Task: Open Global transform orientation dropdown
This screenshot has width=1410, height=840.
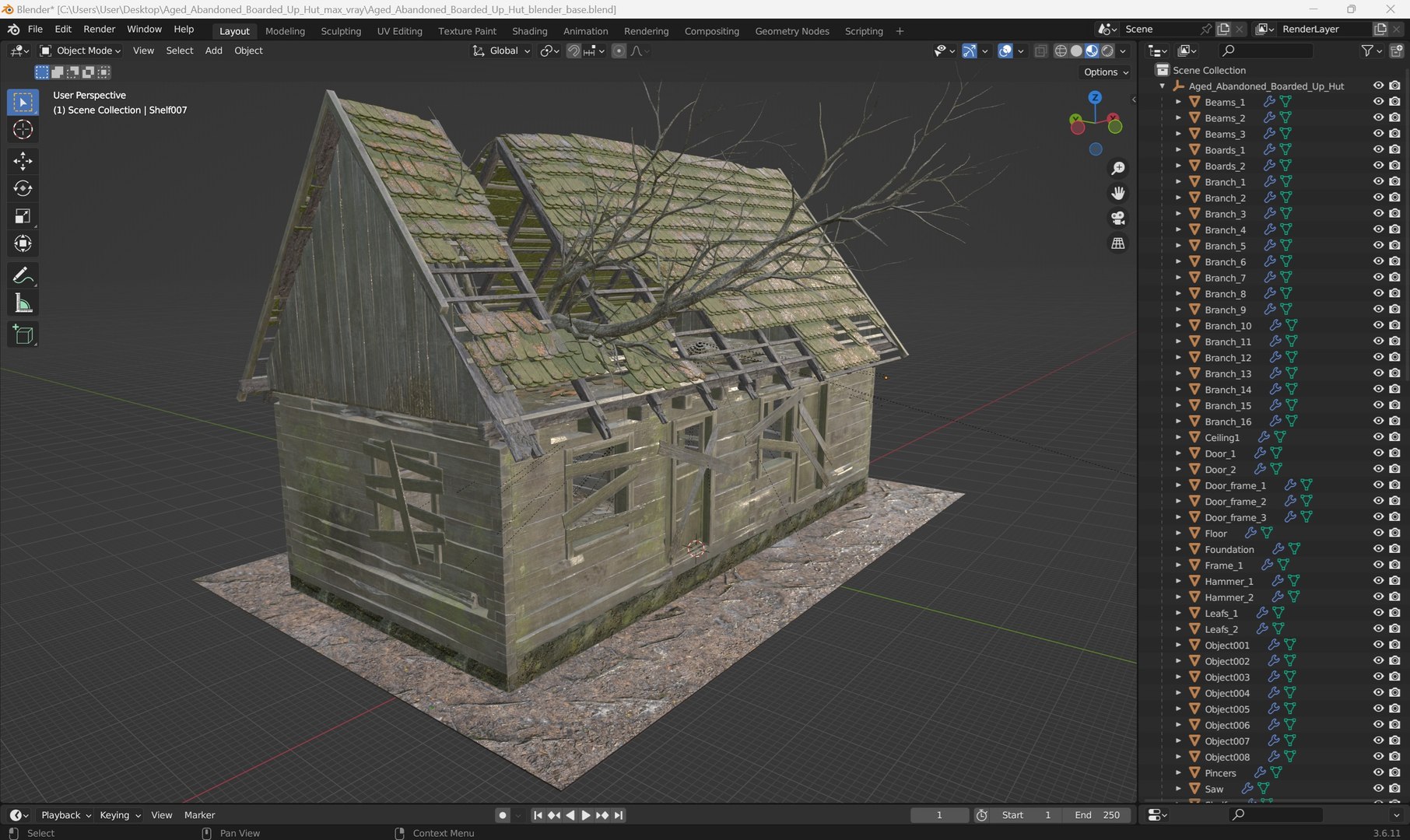Action: pyautogui.click(x=502, y=51)
